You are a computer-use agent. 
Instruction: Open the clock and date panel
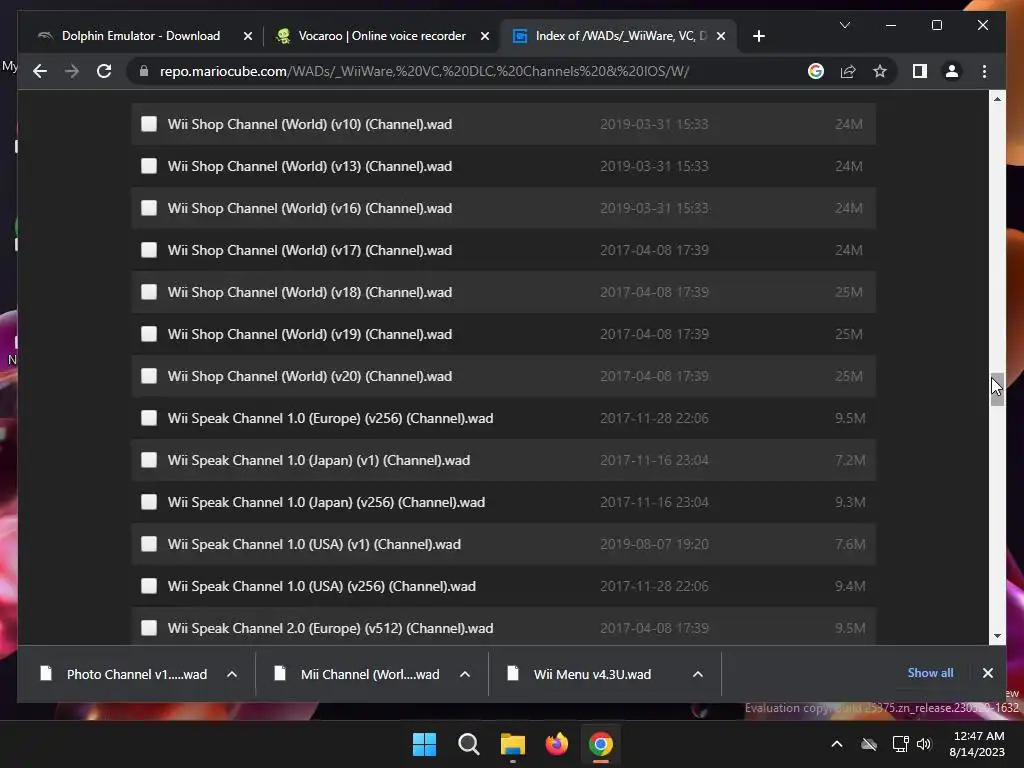coord(977,744)
